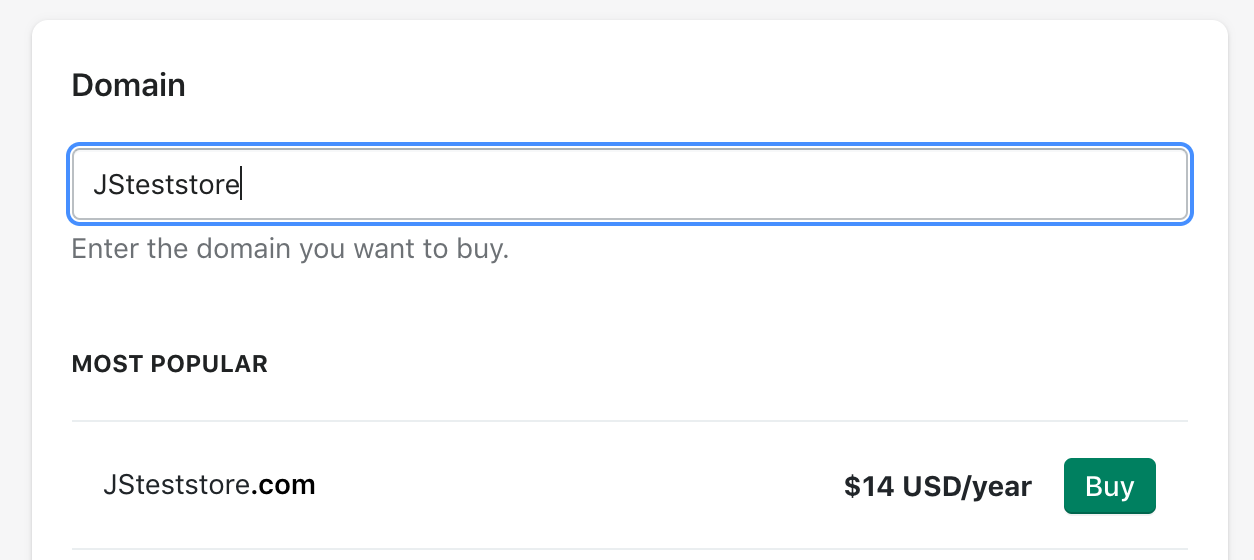This screenshot has width=1254, height=560.
Task: Click the JSteststore name in result row
Action: tap(176, 486)
